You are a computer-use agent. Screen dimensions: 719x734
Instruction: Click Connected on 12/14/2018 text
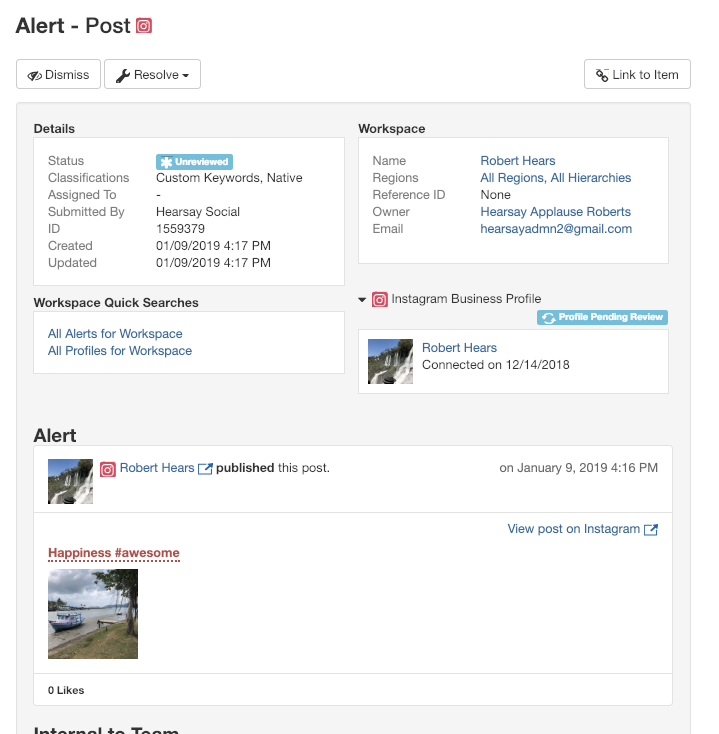click(x=496, y=365)
